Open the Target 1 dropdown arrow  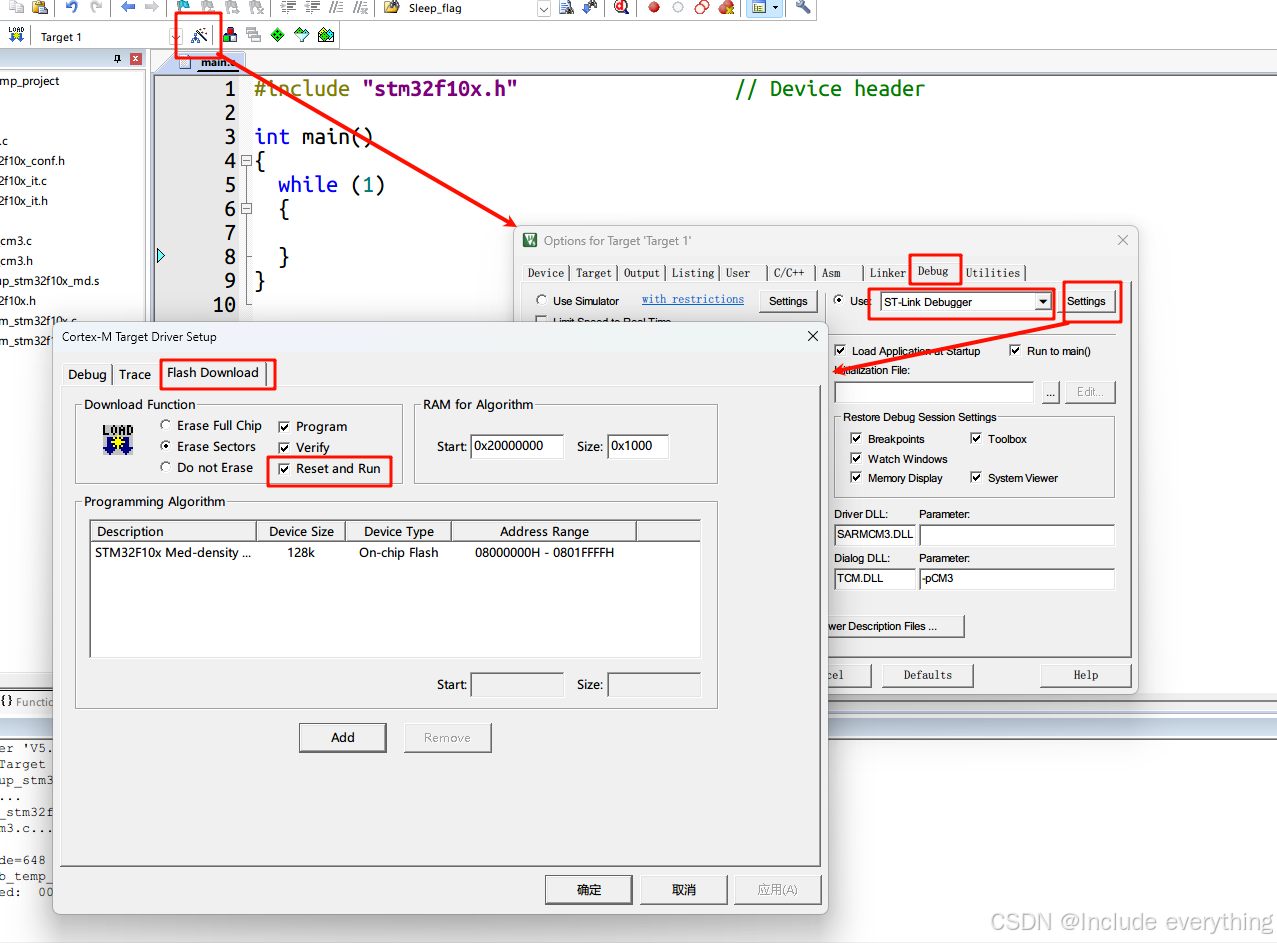(176, 37)
